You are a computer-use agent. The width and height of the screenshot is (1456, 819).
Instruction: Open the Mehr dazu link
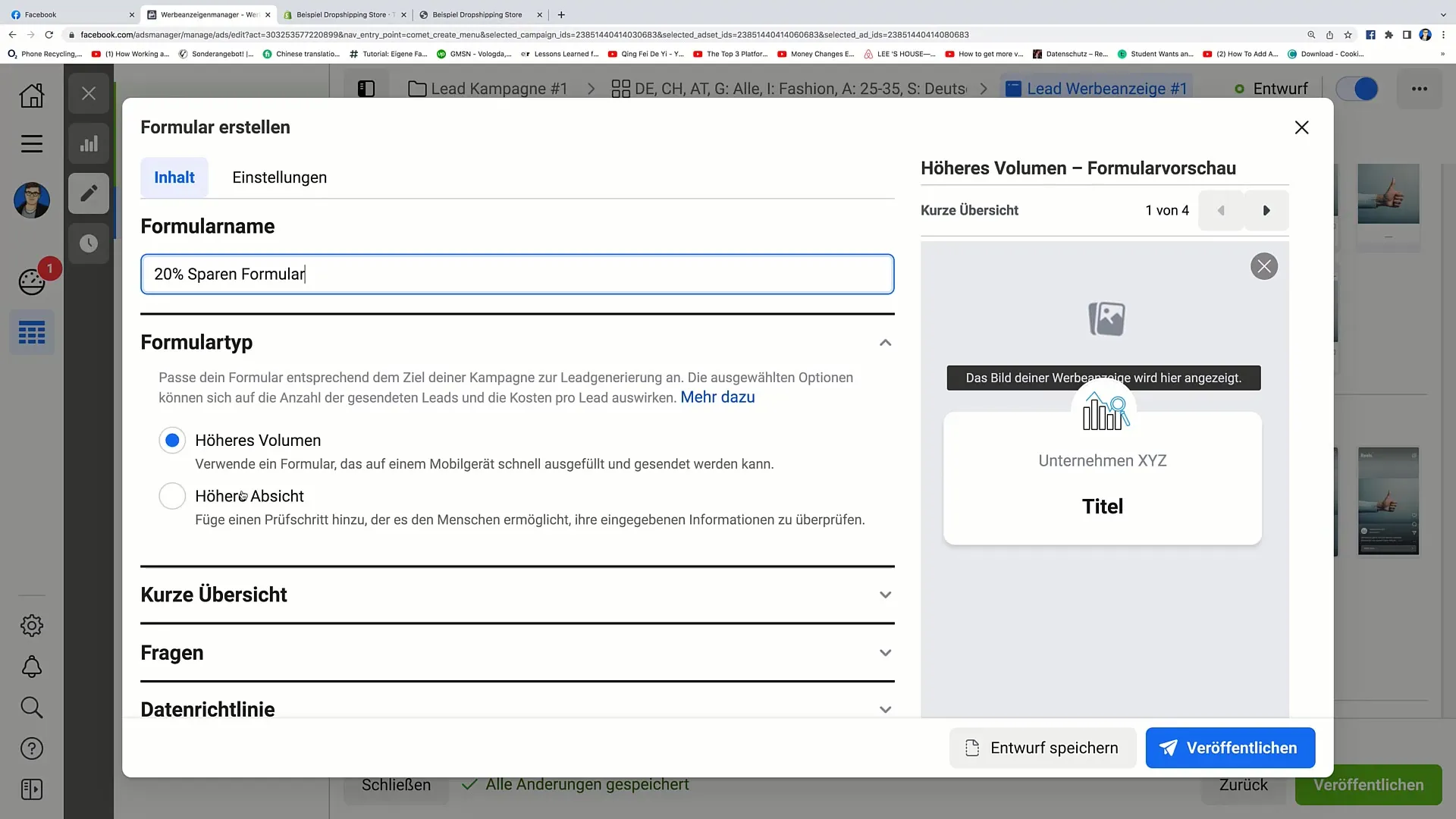717,397
